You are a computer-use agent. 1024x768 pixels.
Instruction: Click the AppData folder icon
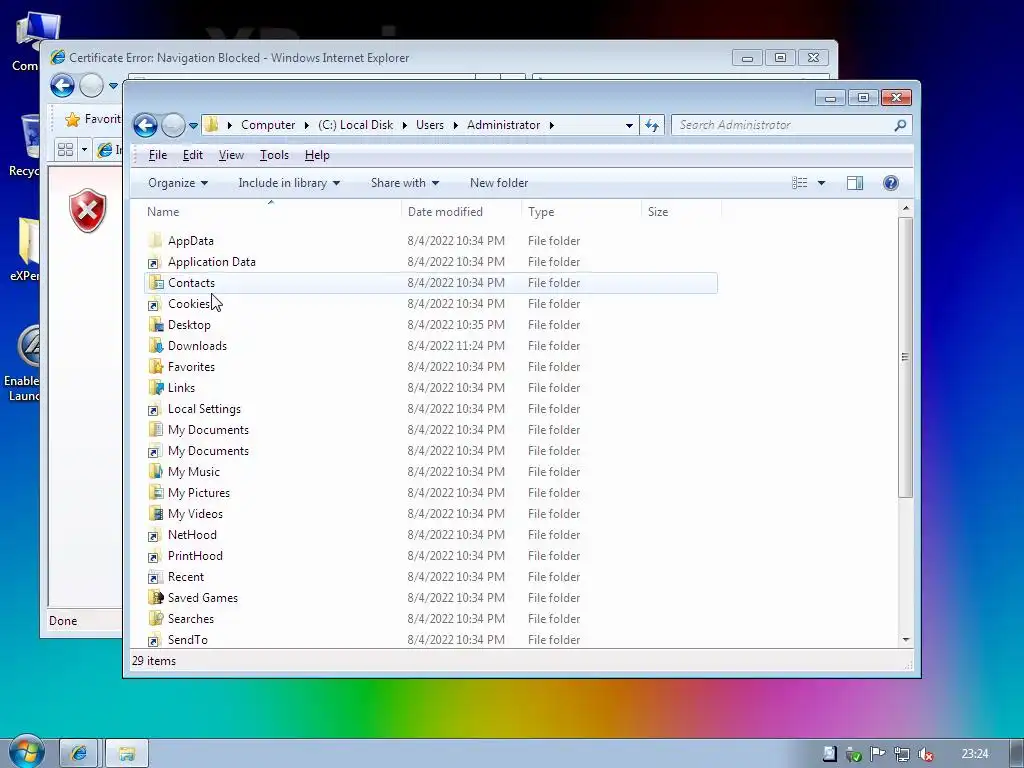[155, 240]
